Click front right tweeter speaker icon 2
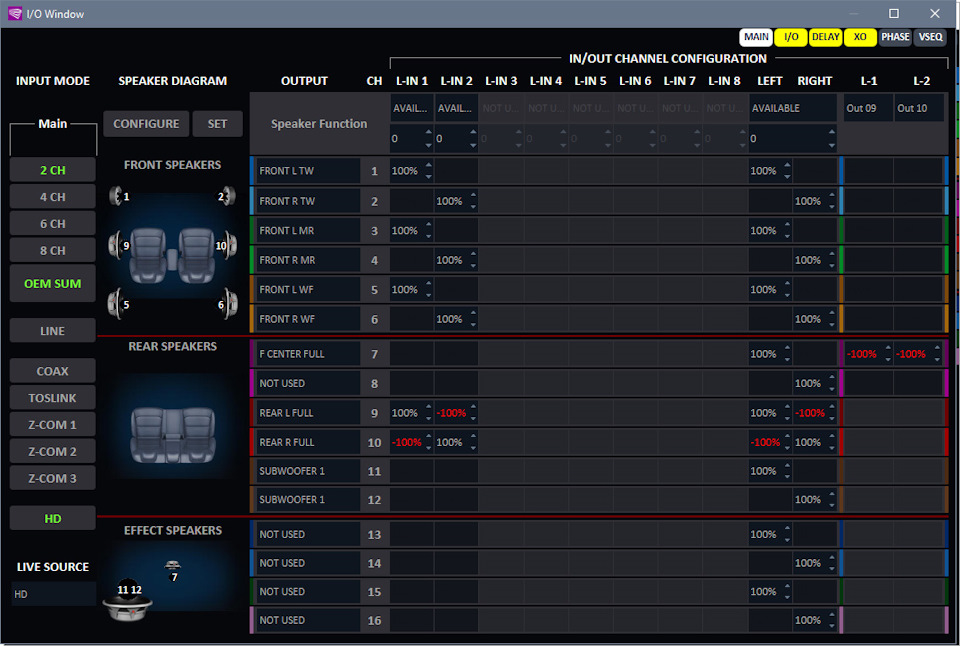Screen dimensions: 960x646 [229, 196]
